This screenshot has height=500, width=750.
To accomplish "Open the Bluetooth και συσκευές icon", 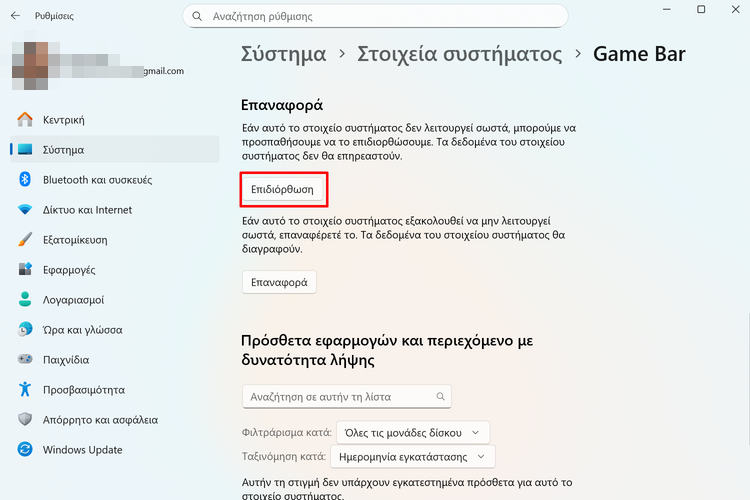I will click(x=26, y=180).
